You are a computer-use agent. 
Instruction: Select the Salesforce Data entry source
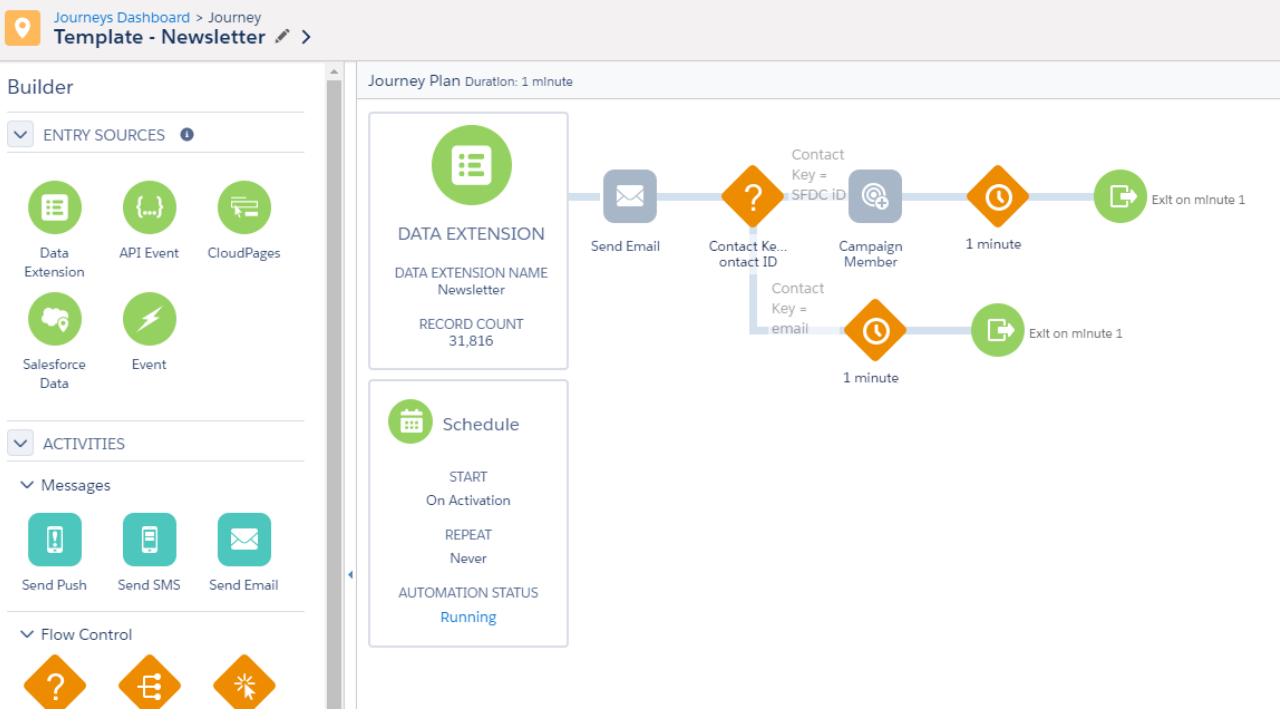point(55,319)
